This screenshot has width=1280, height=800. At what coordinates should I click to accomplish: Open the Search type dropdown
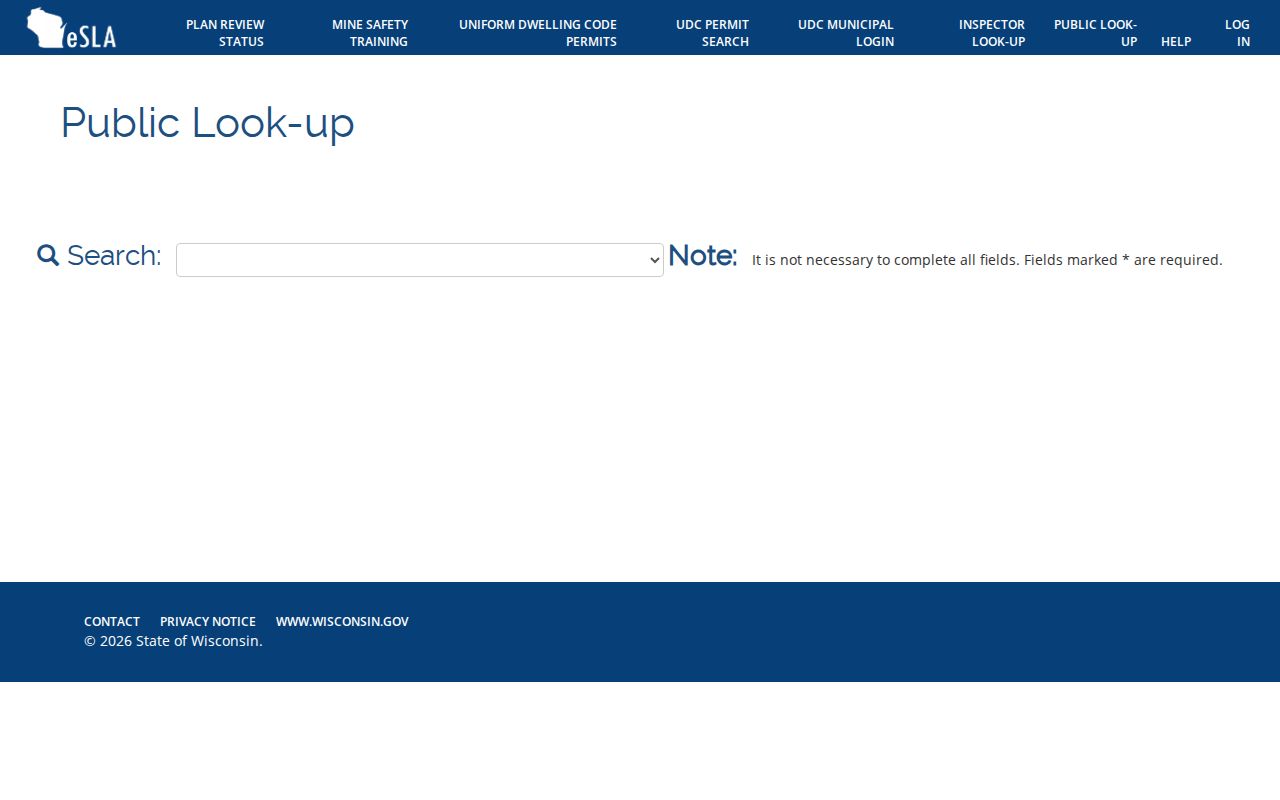point(420,260)
